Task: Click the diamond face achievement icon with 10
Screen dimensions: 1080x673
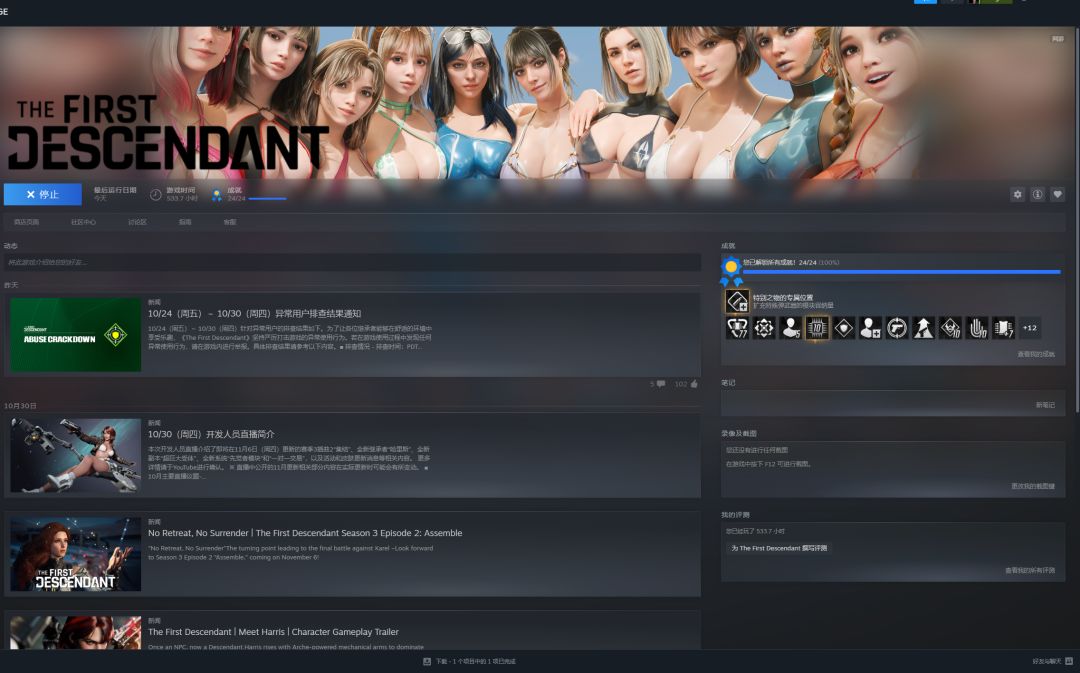Action: click(x=950, y=328)
